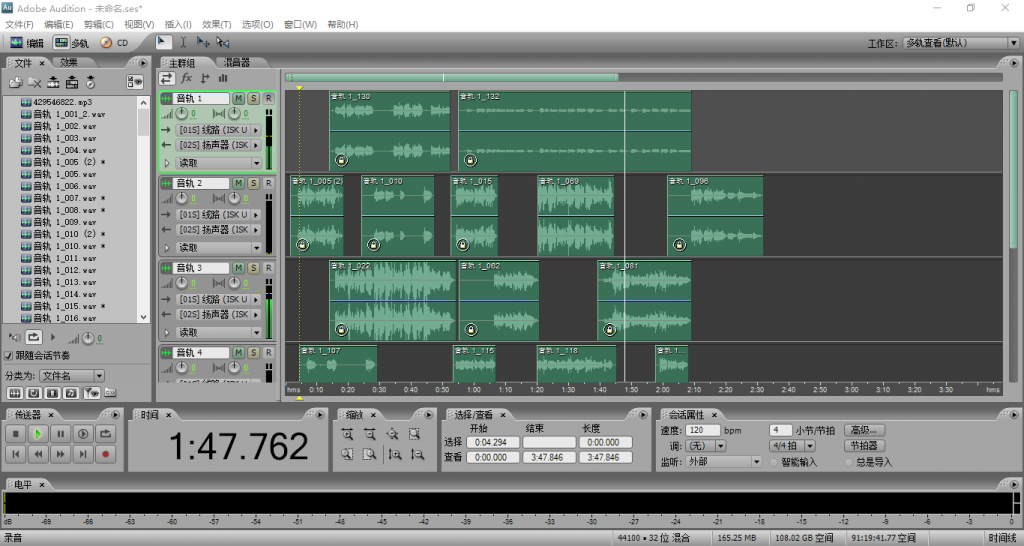Screen dimensions: 1024x546
Task: Click the Fast Forward transport button
Action: [x=61, y=454]
